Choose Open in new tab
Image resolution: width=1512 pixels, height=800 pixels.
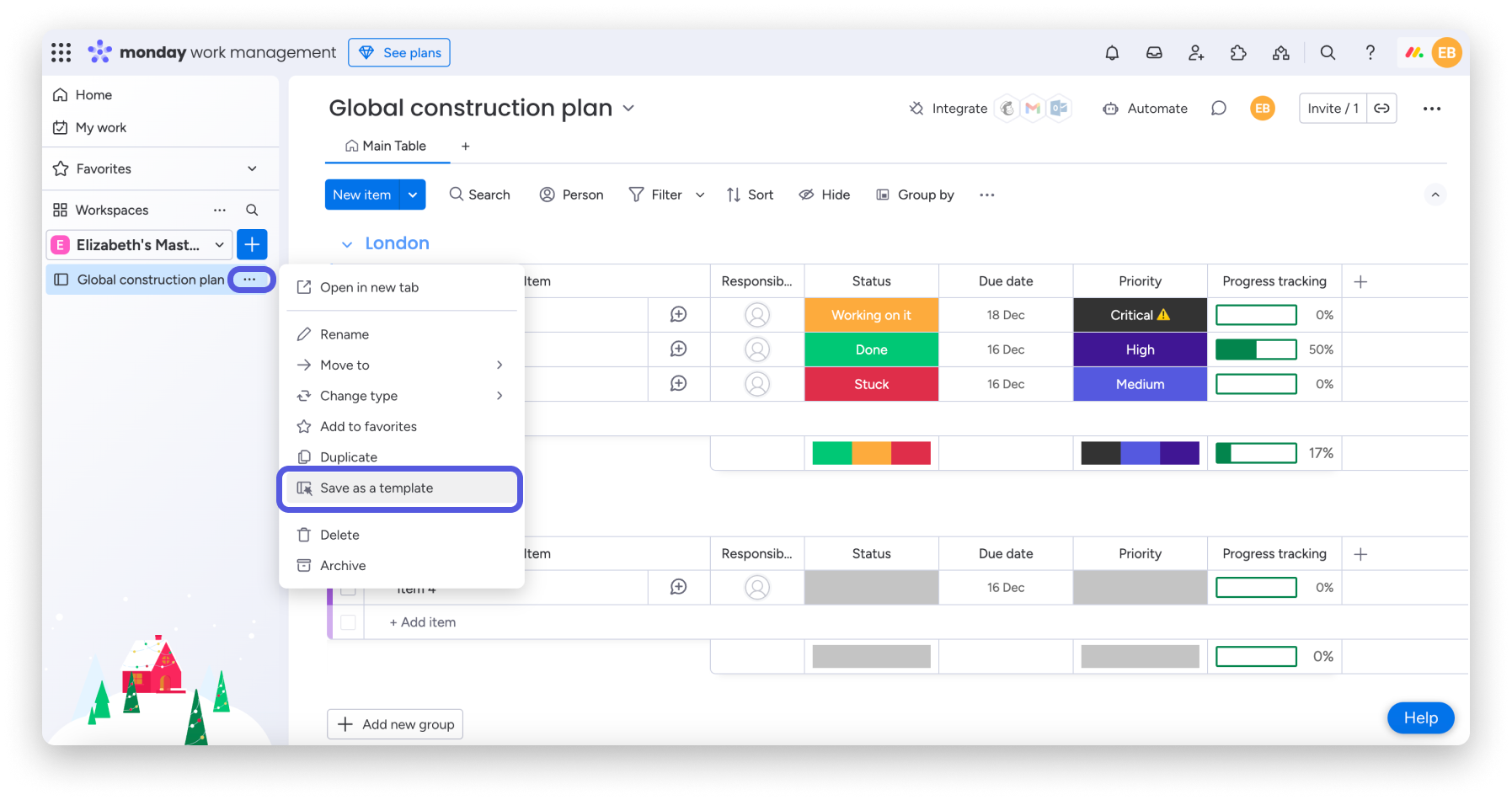[x=401, y=287]
